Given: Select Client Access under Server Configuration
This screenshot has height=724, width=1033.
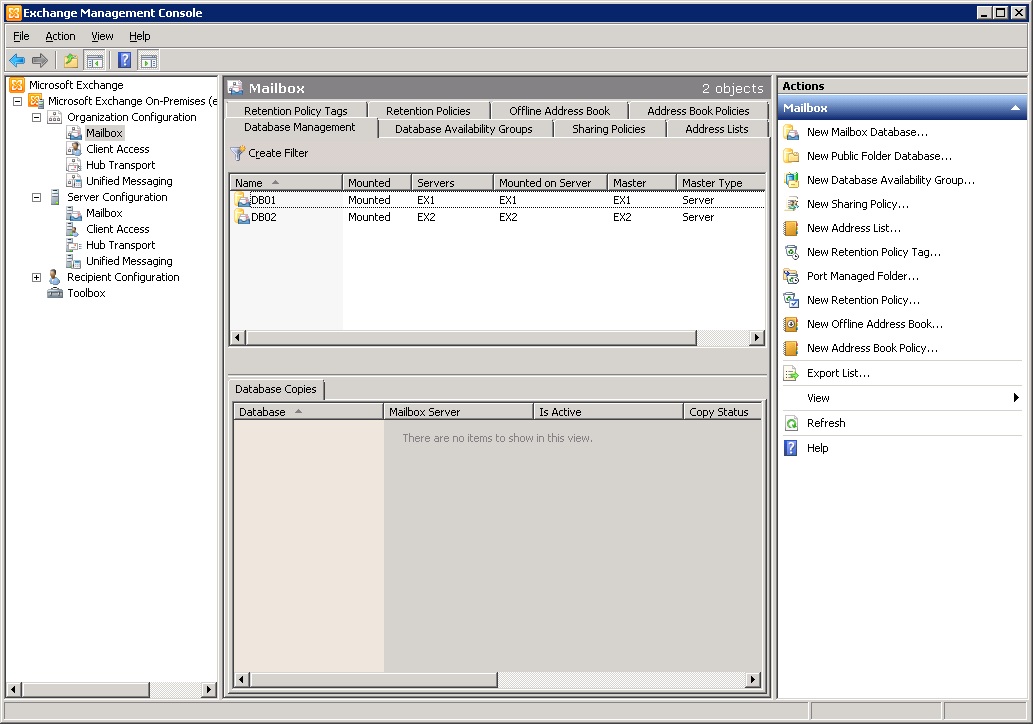Looking at the screenshot, I should coord(118,229).
